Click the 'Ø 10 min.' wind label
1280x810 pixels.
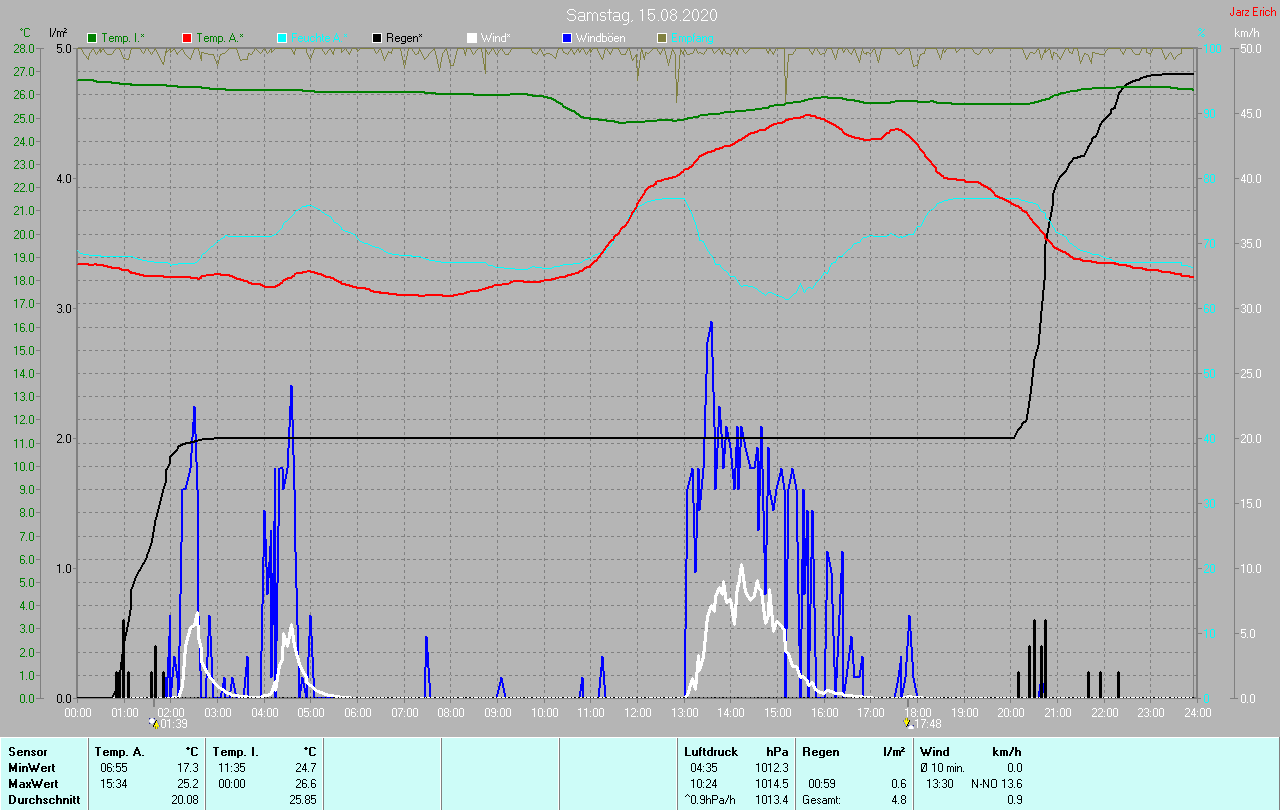[942, 768]
